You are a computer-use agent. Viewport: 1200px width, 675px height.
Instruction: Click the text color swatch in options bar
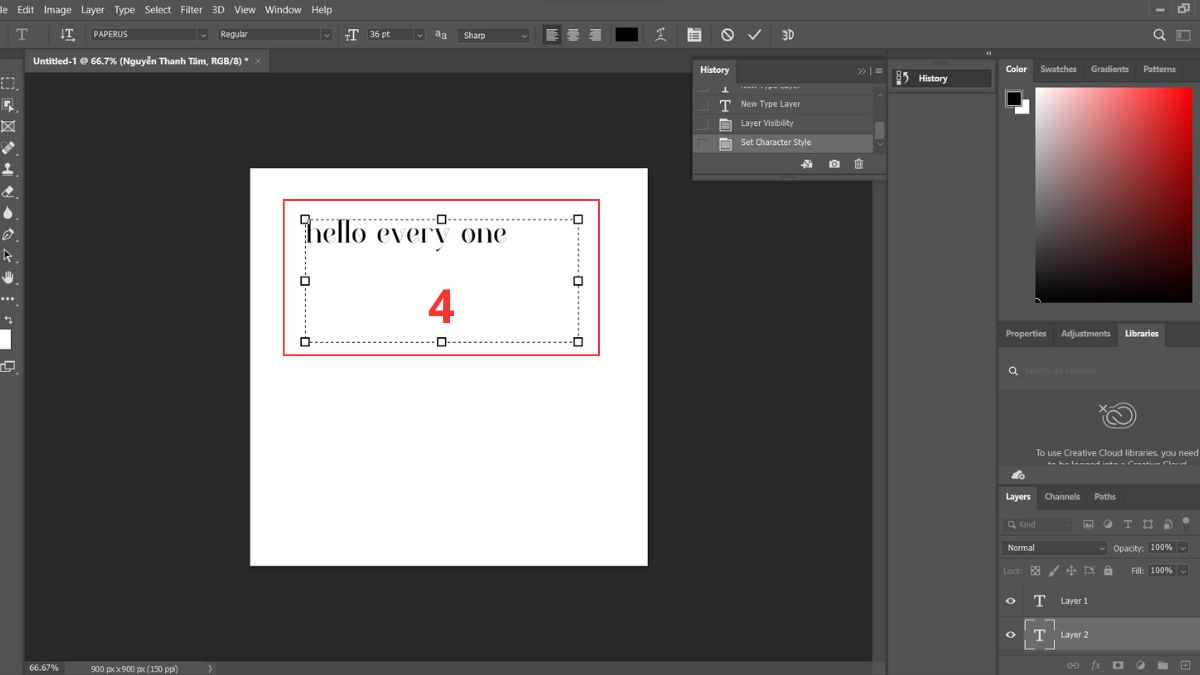[x=626, y=34]
